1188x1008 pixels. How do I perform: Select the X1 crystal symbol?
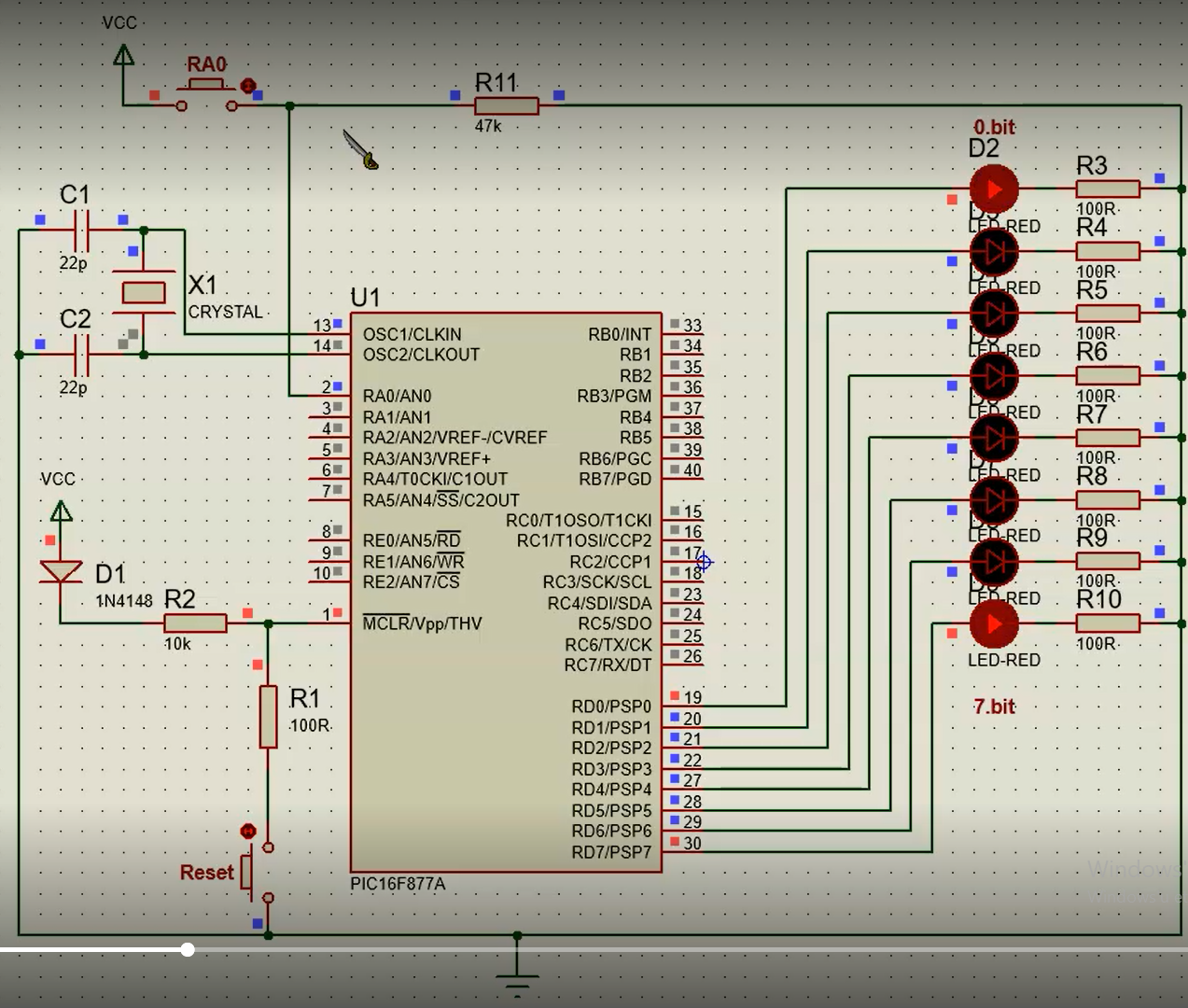tap(144, 292)
